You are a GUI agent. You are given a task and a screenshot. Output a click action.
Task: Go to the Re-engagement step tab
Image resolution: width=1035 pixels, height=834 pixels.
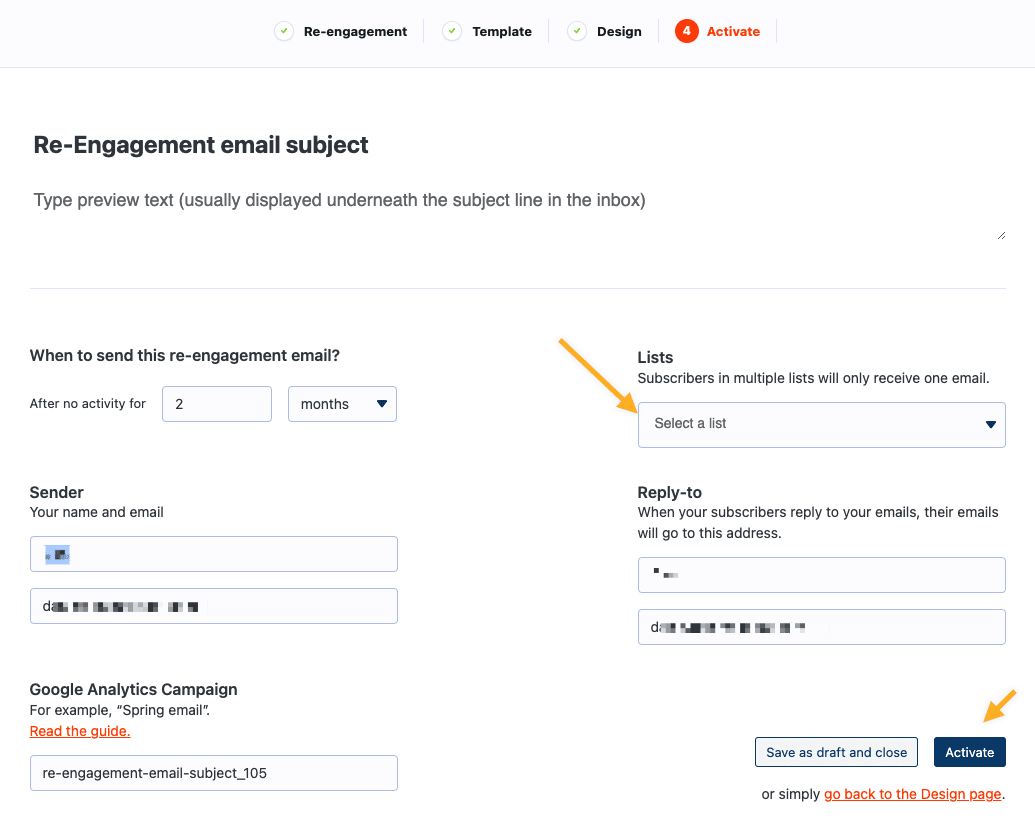355,32
